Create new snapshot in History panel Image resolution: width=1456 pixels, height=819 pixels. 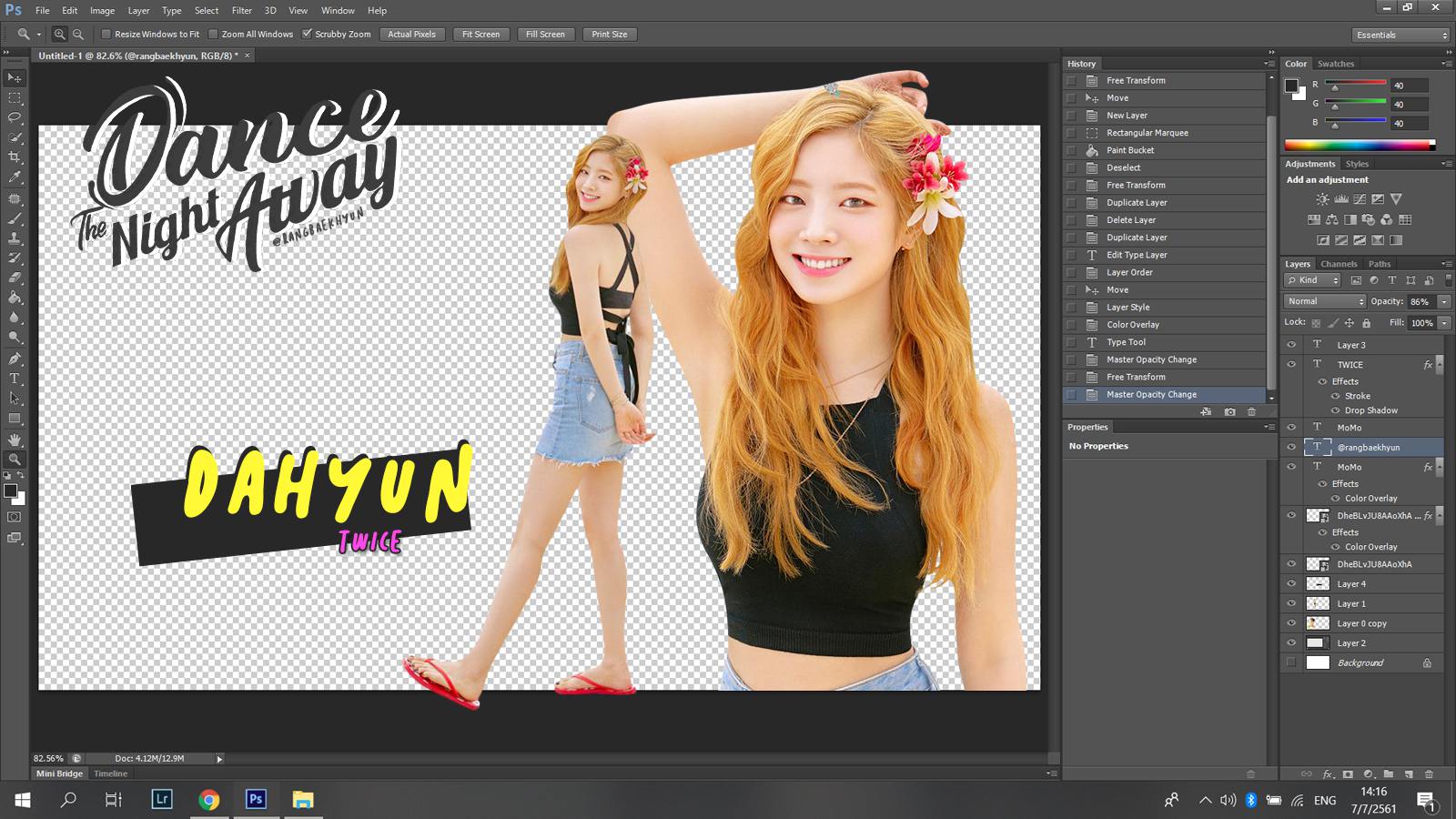point(1229,411)
